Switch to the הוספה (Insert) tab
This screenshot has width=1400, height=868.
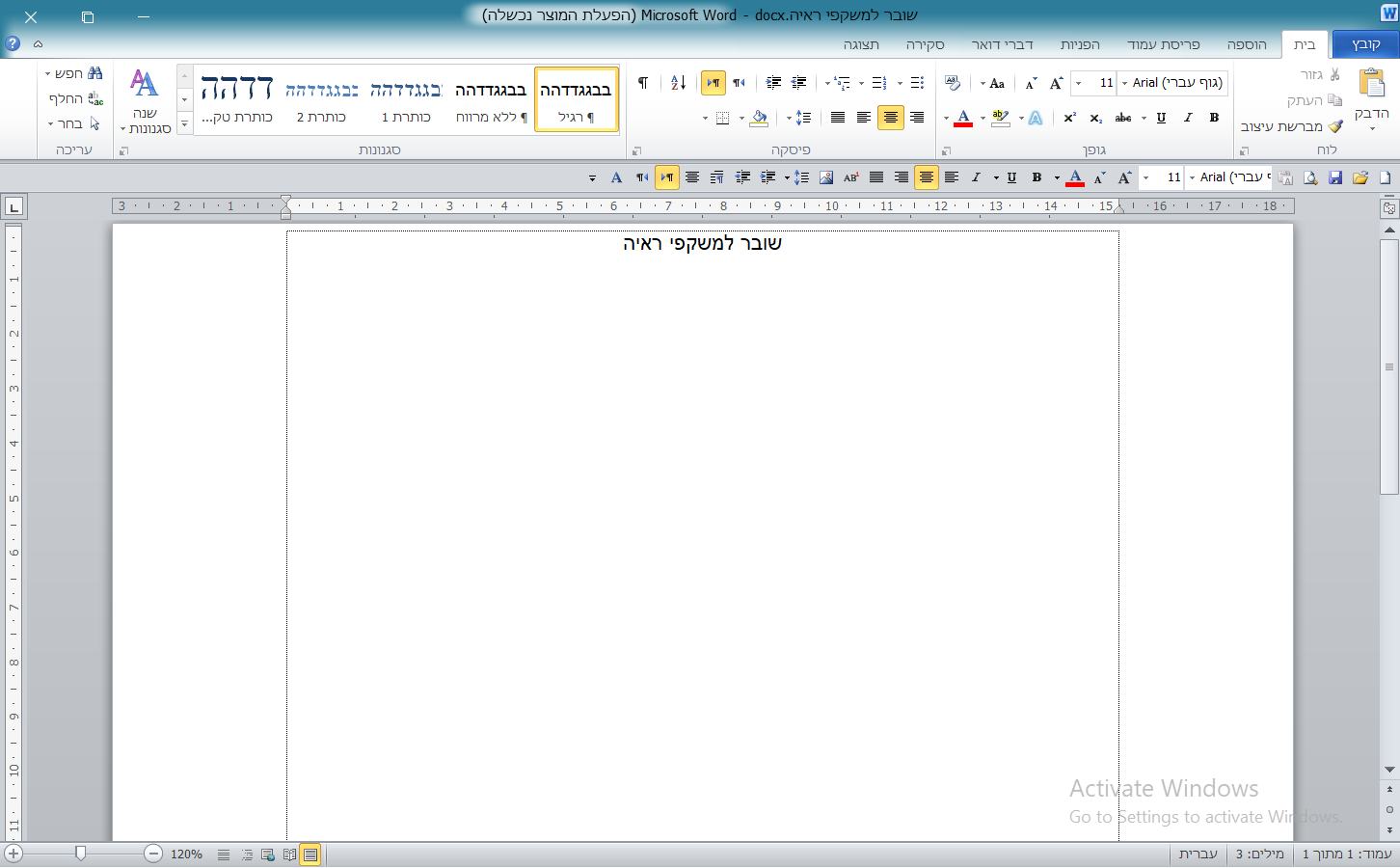[1247, 44]
